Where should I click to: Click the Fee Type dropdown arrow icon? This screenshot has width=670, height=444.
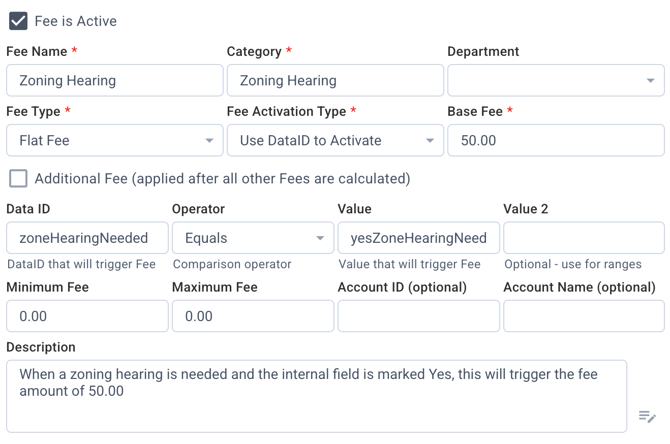point(209,141)
